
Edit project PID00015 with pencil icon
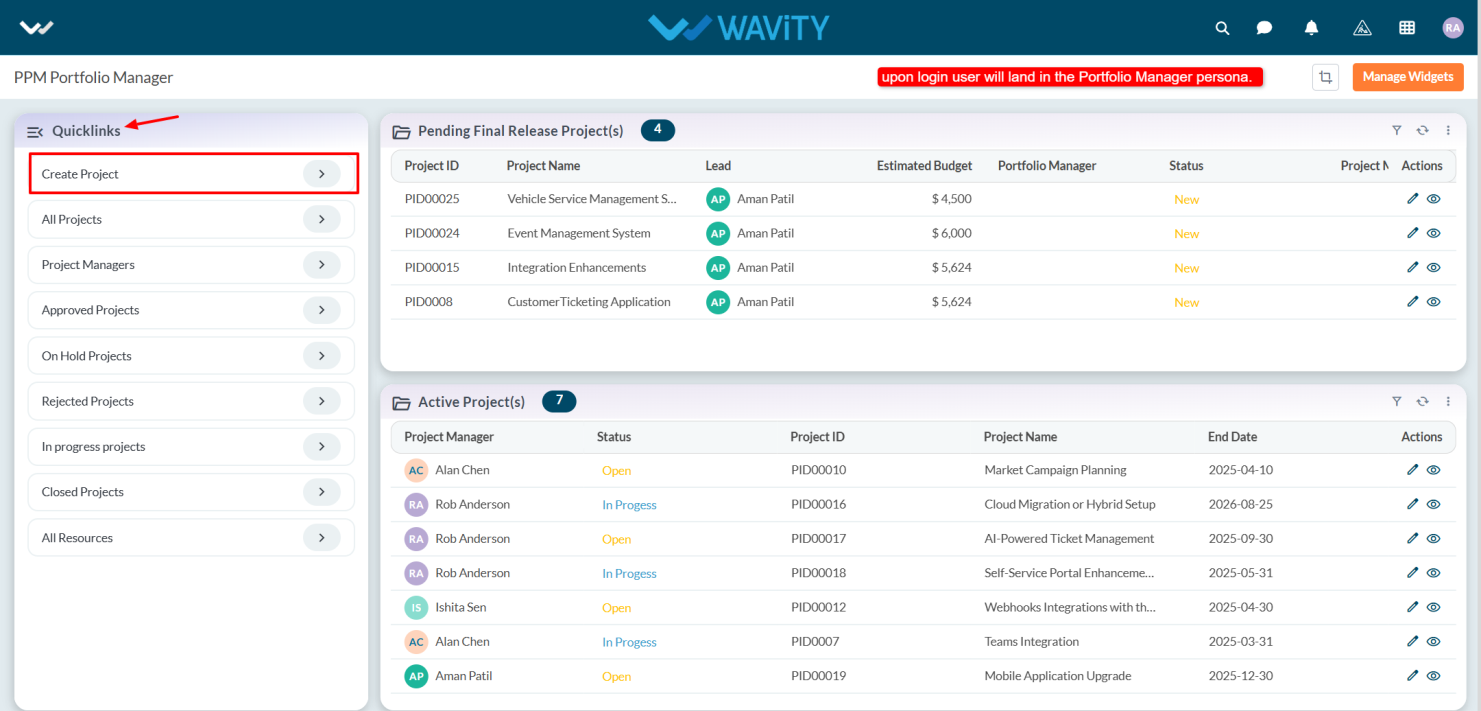[1413, 267]
